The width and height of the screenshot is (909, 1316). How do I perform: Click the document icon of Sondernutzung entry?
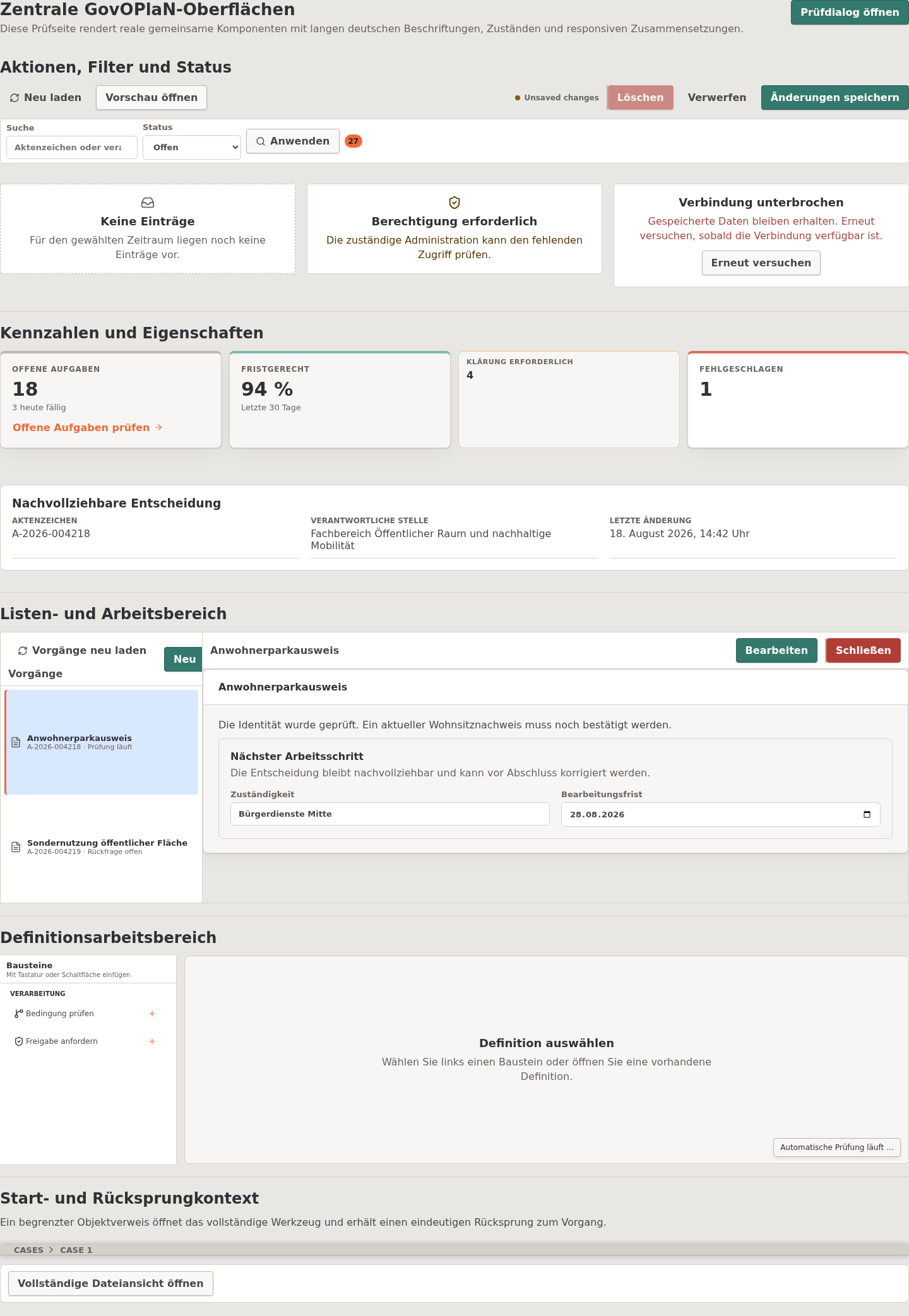tap(16, 847)
